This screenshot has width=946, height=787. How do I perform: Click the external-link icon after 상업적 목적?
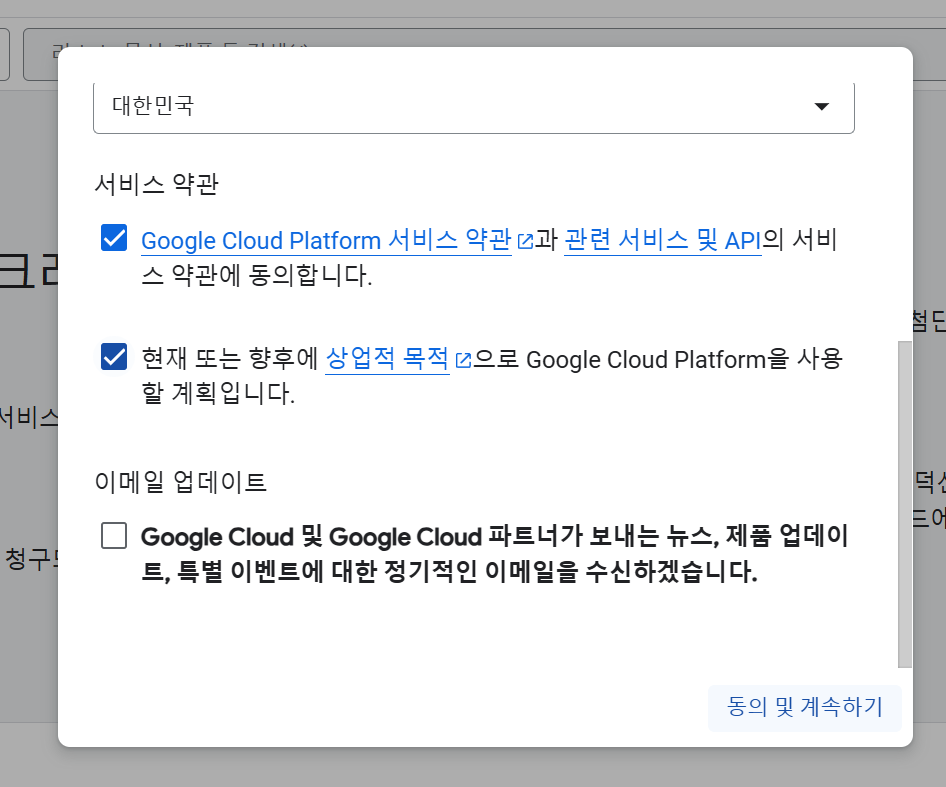click(x=463, y=360)
